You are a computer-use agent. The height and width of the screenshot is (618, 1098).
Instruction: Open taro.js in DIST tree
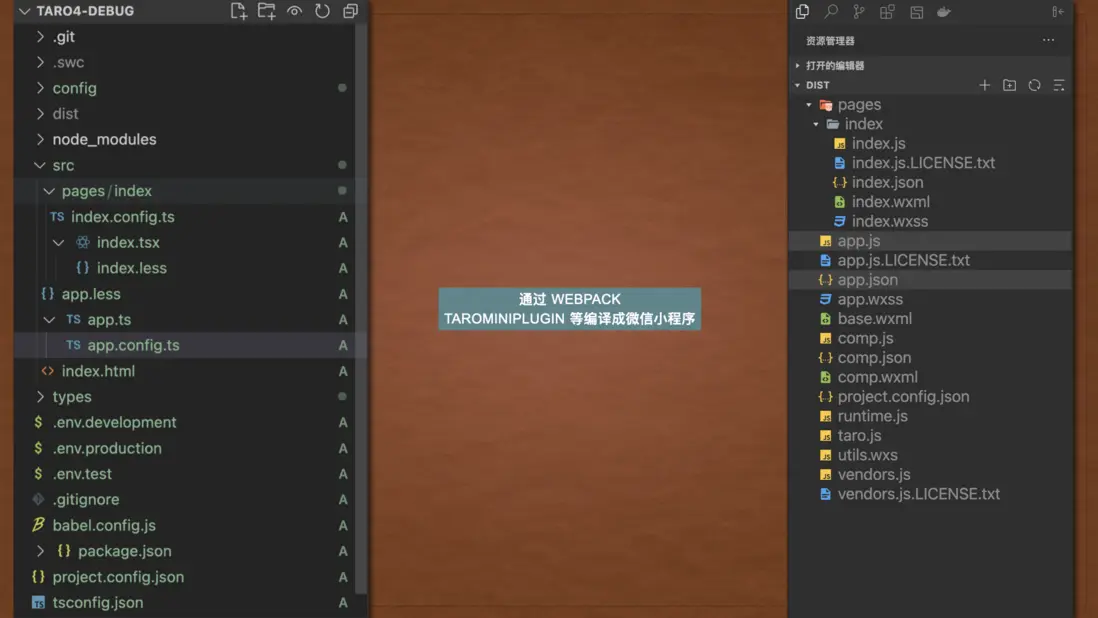click(x=859, y=436)
